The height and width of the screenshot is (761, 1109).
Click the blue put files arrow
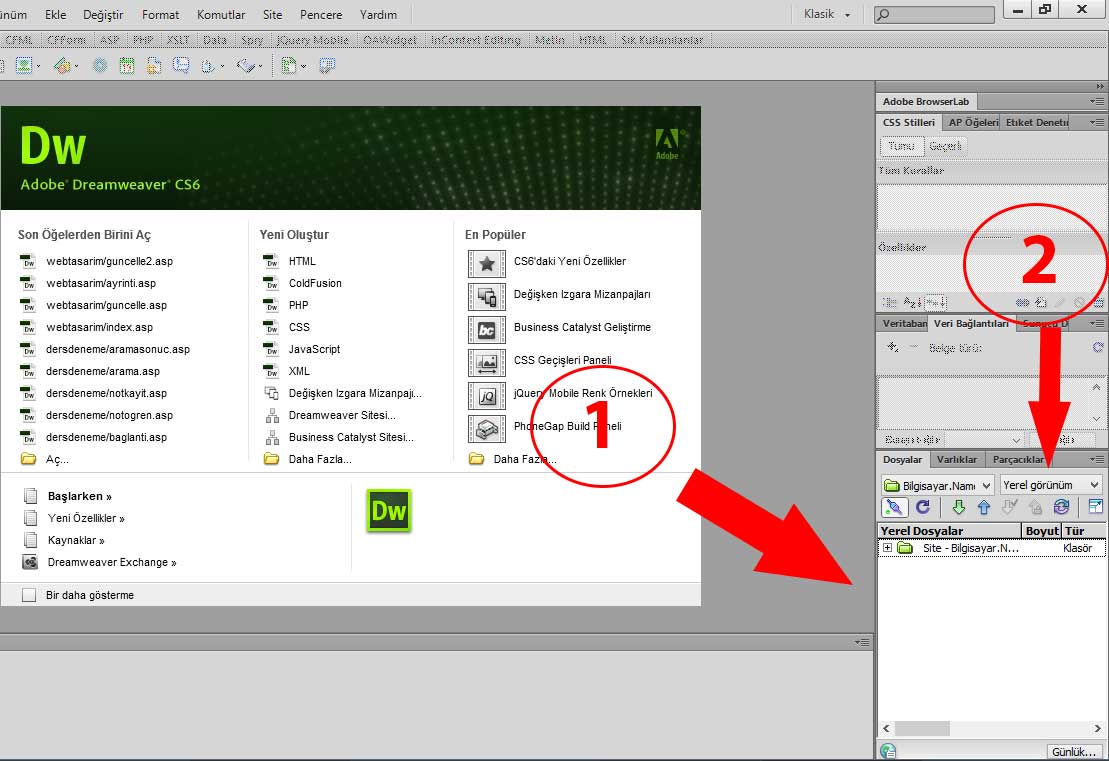coord(984,506)
